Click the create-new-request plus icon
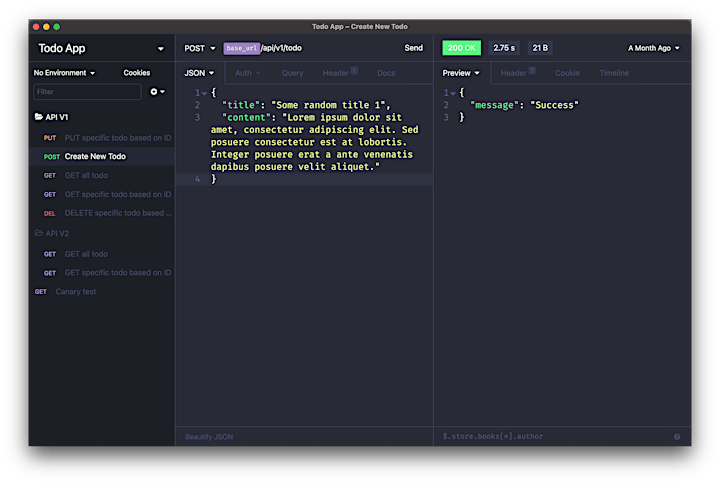The height and width of the screenshot is (484, 720). click(x=157, y=92)
